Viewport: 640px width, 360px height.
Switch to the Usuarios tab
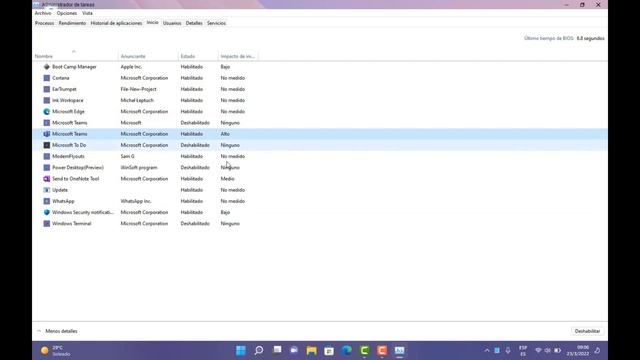pyautogui.click(x=172, y=23)
